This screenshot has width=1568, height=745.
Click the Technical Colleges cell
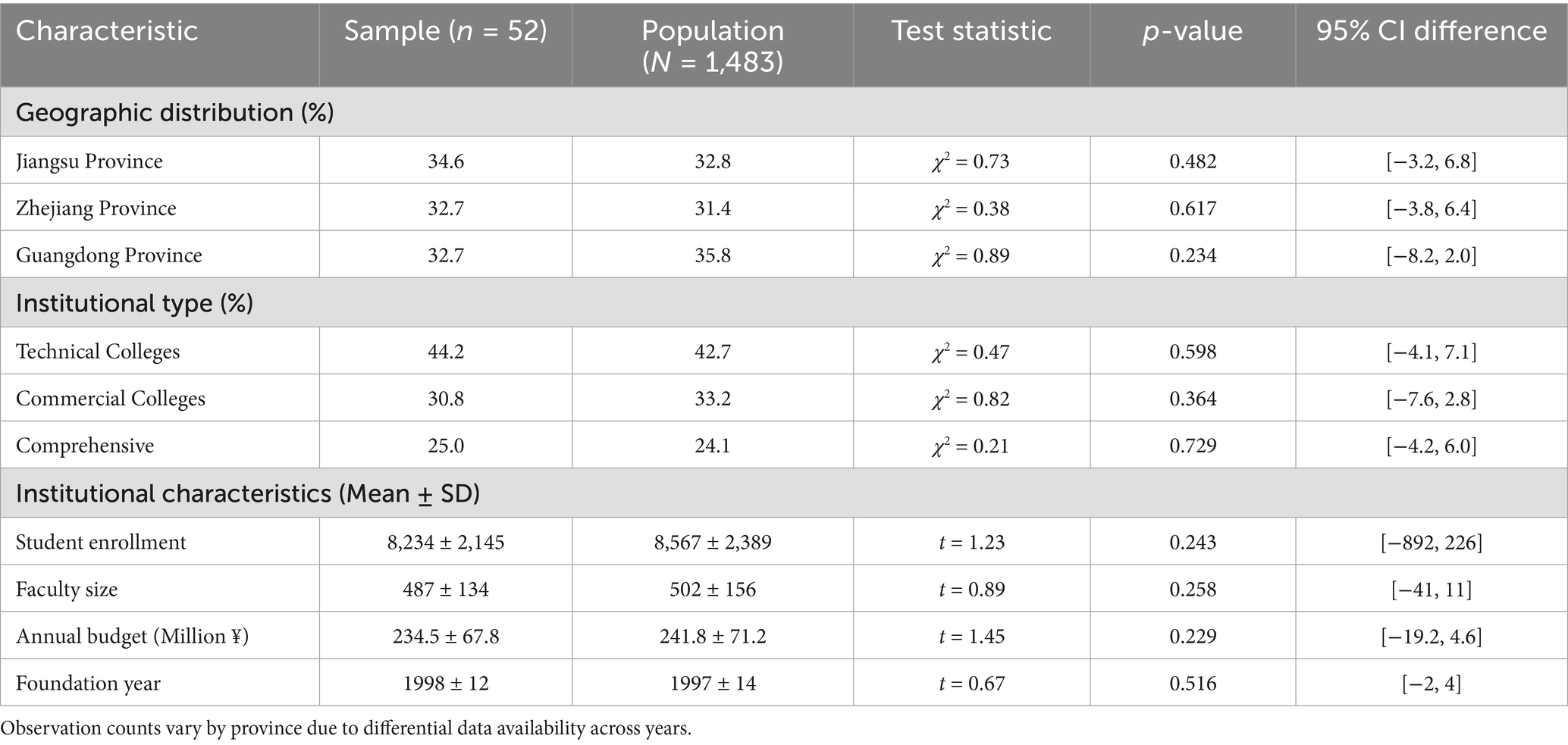tap(98, 352)
